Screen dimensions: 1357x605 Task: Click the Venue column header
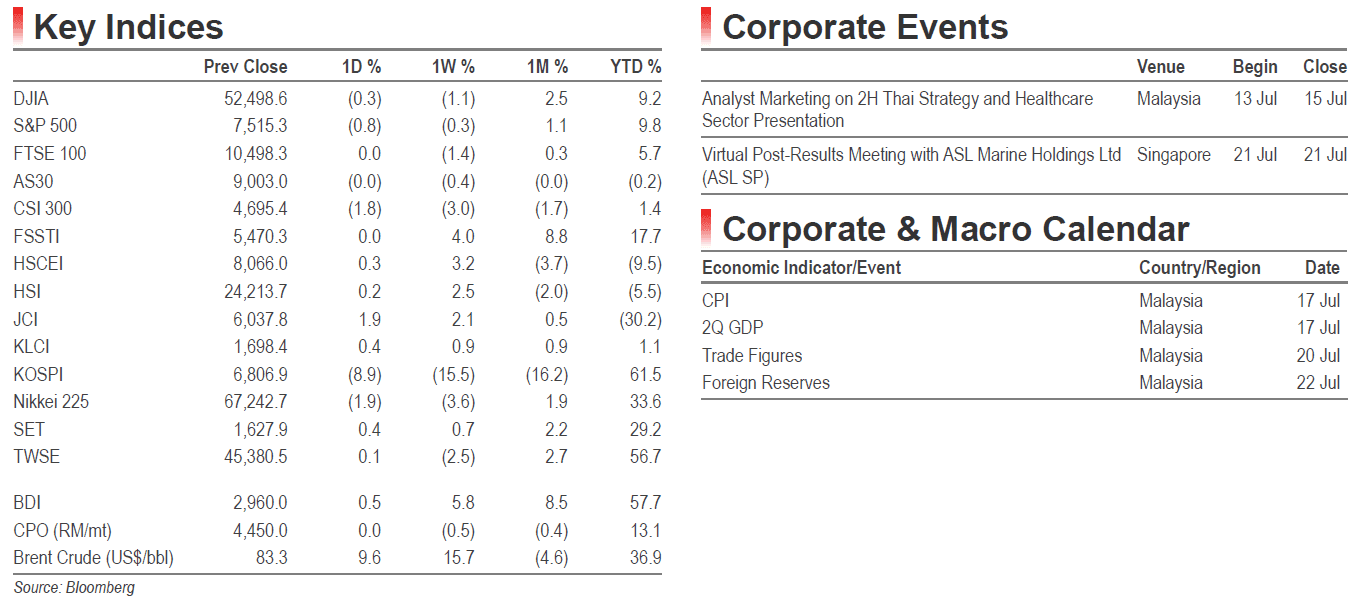1161,67
